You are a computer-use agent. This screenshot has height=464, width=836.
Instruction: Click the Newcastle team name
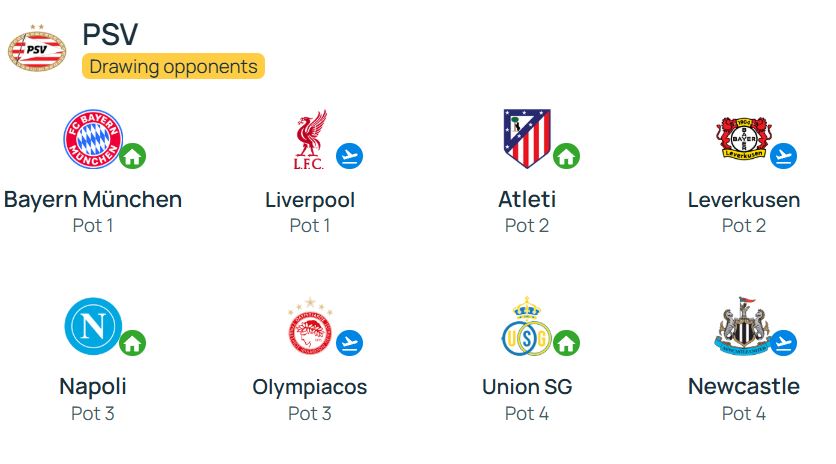(744, 386)
